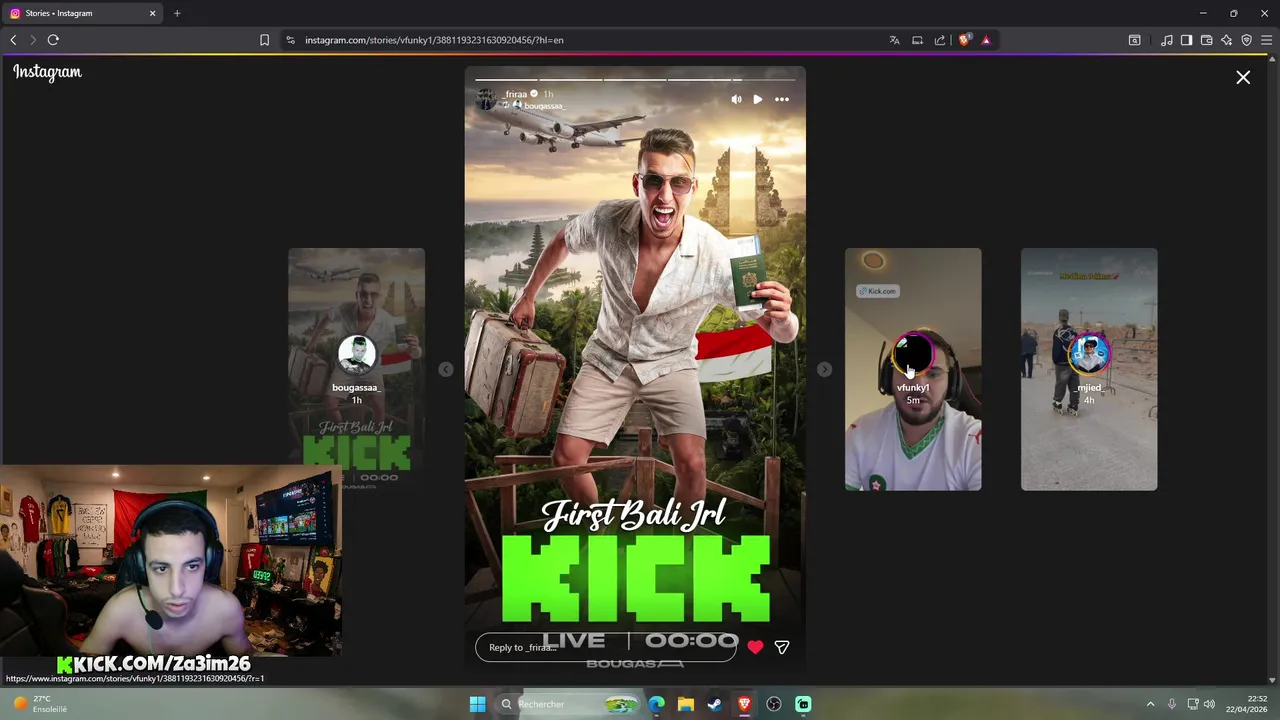Open the story's three-dot more options menu
This screenshot has width=1280, height=720.
point(782,99)
